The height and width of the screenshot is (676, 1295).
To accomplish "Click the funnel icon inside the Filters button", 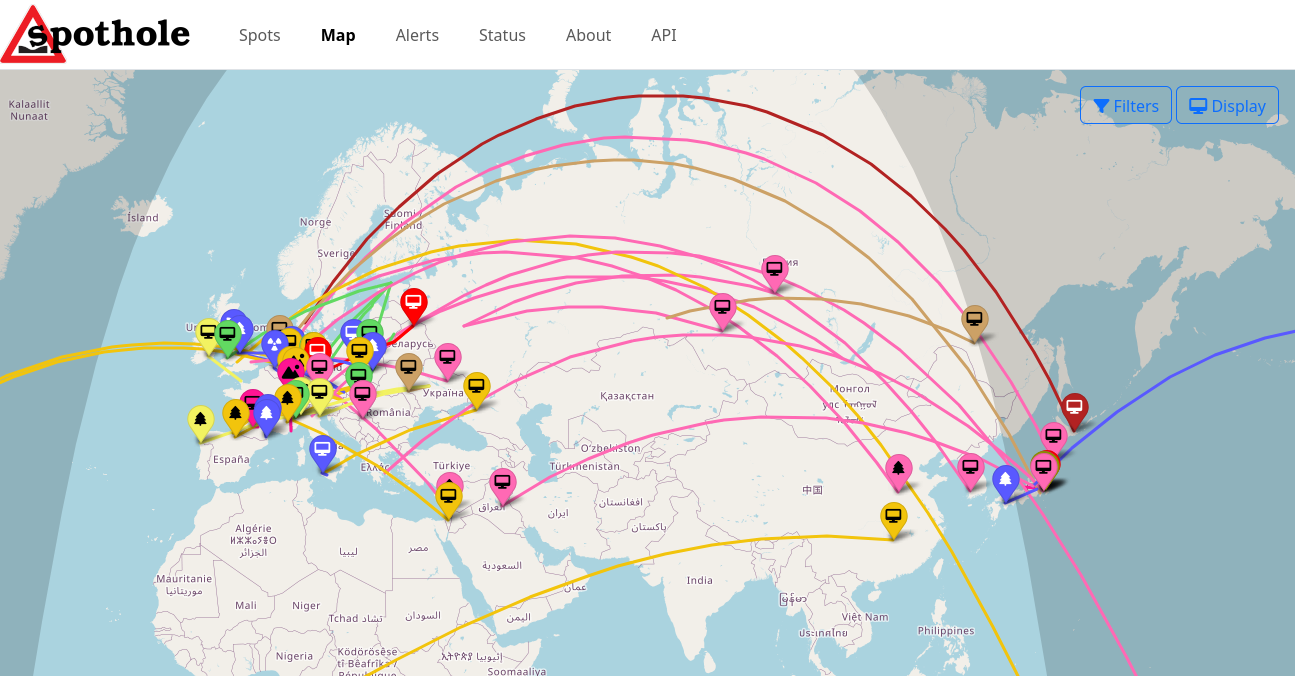I will point(1102,105).
